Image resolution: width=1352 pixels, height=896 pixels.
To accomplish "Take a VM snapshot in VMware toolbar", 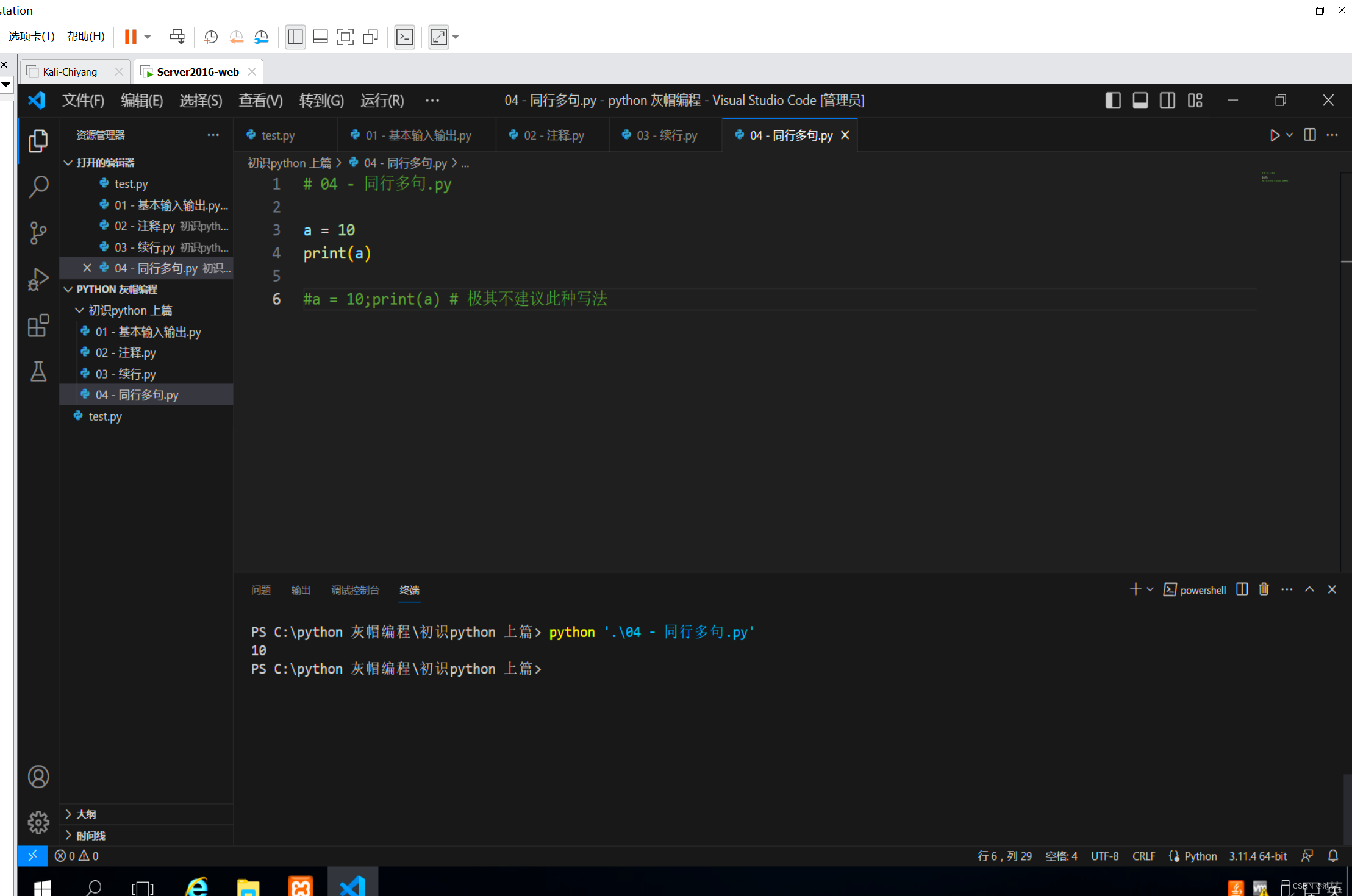I will [211, 37].
